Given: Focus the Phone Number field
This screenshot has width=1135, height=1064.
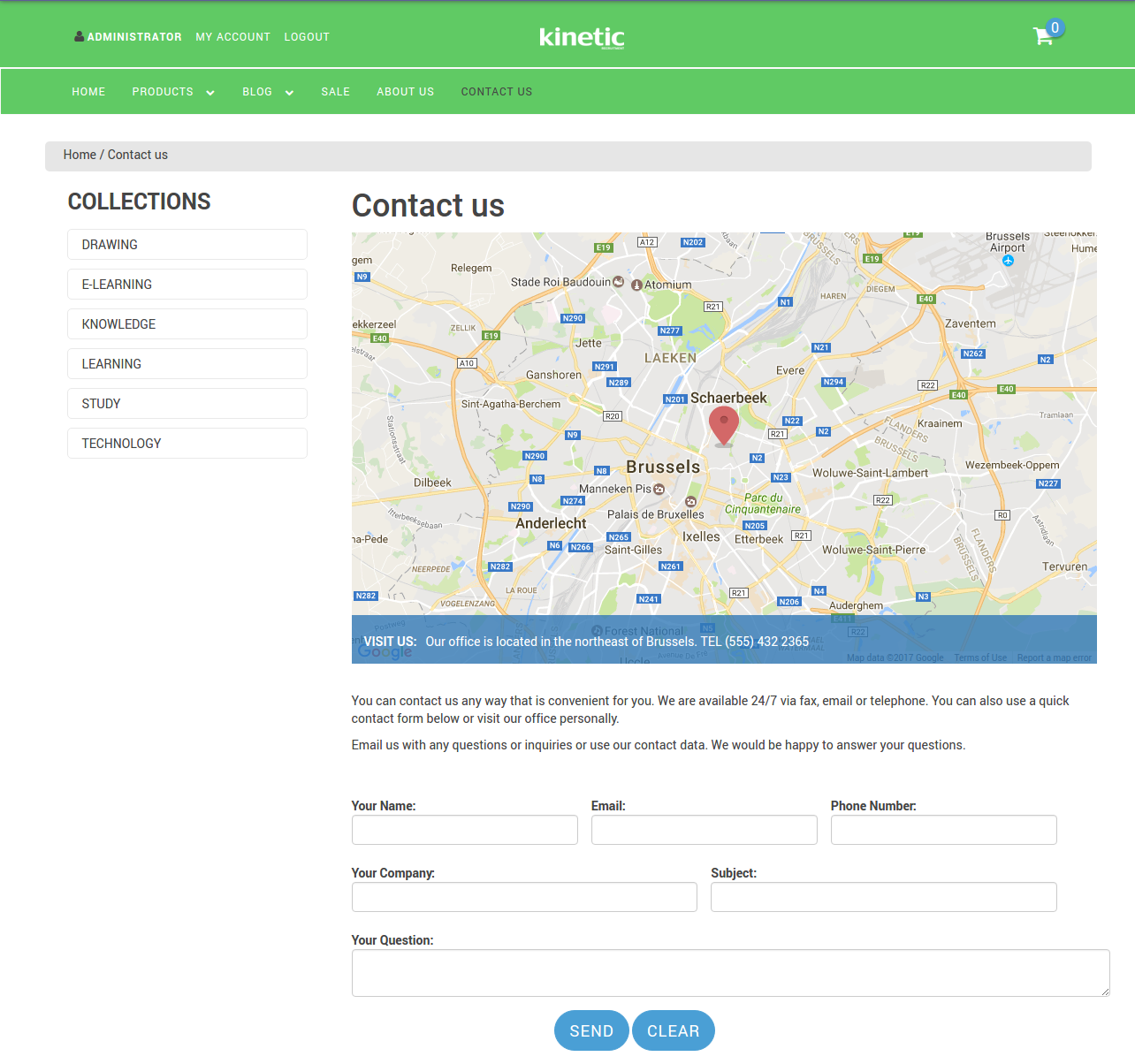Looking at the screenshot, I should pyautogui.click(x=944, y=830).
